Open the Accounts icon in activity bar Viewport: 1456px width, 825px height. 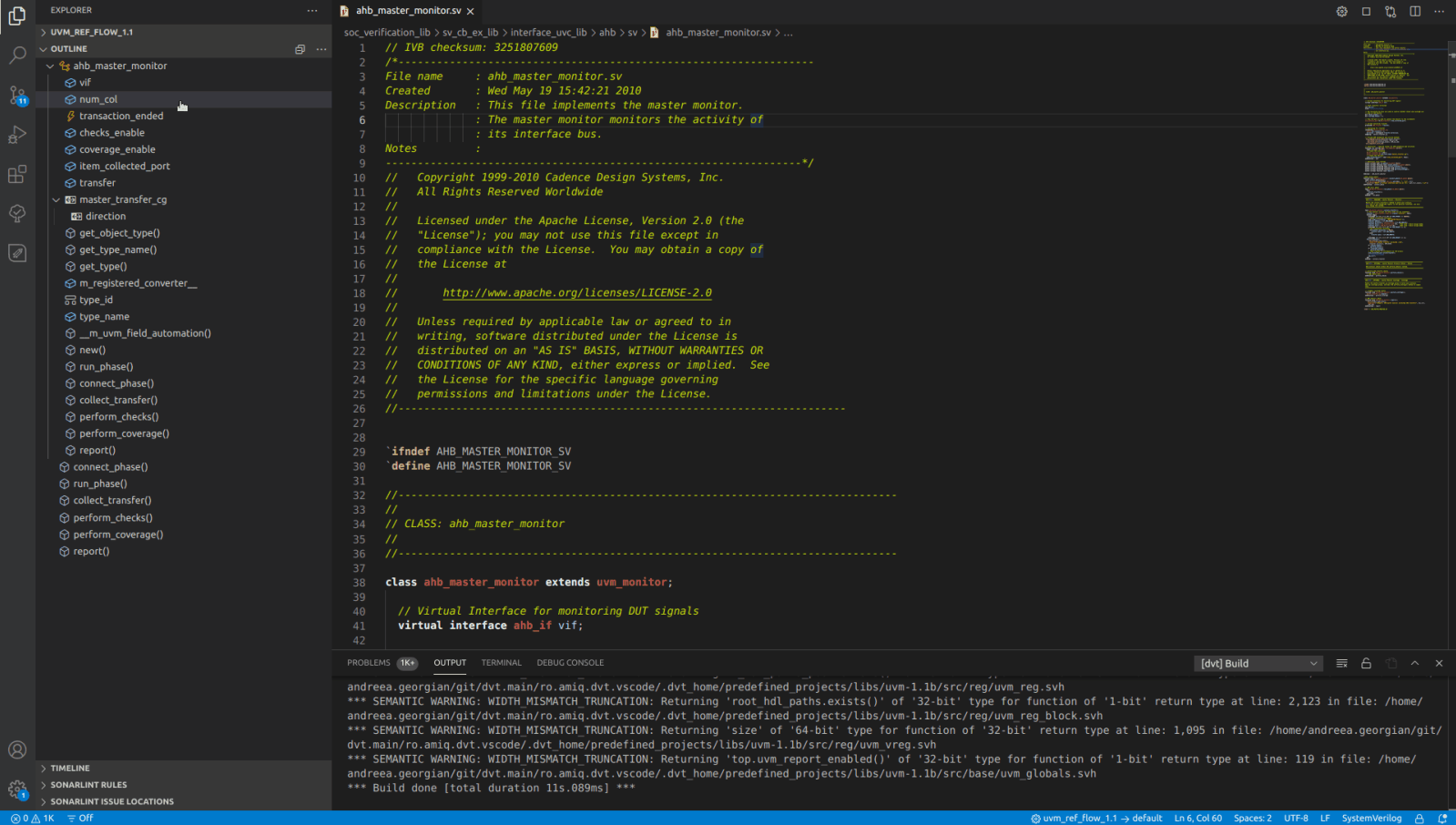pos(17,749)
